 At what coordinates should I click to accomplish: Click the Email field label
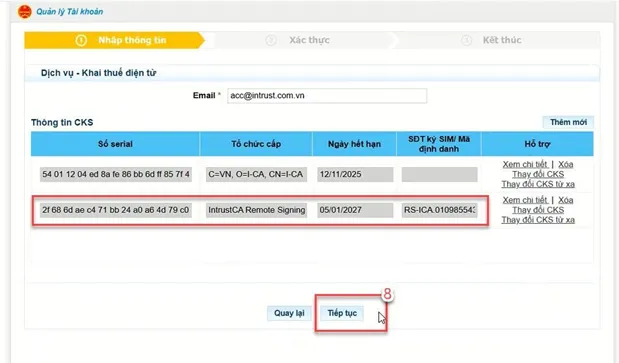(x=204, y=95)
